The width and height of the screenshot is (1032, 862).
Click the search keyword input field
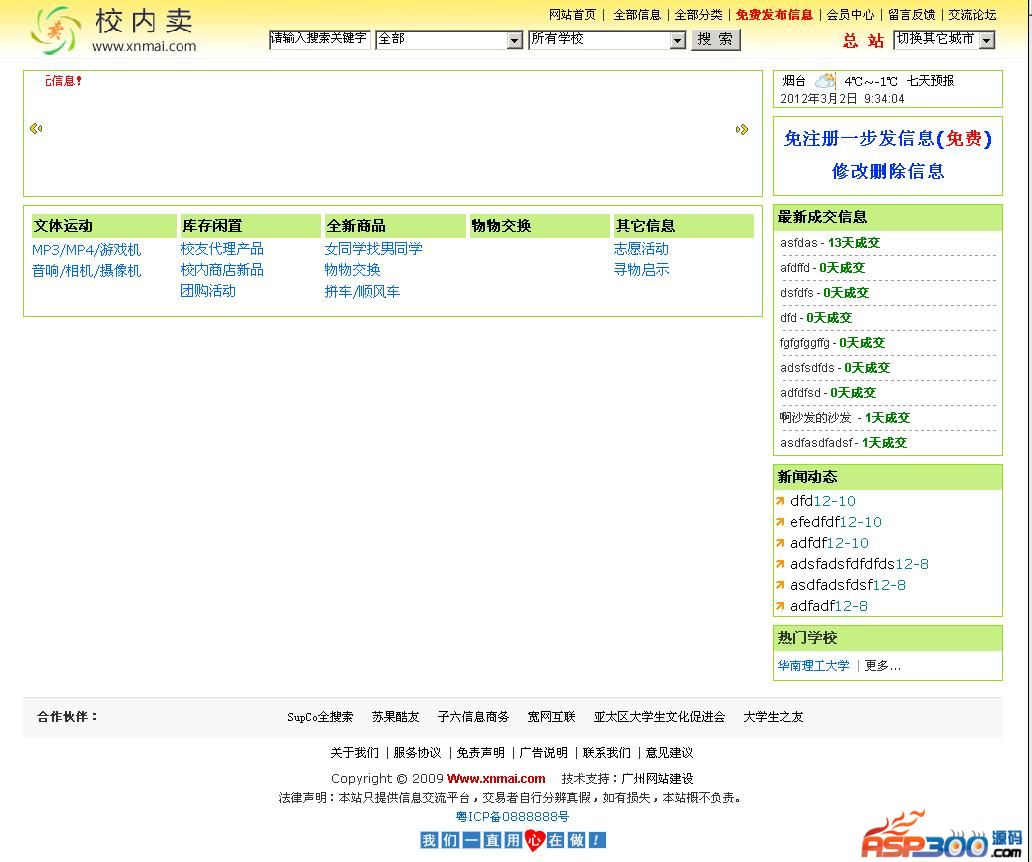319,39
